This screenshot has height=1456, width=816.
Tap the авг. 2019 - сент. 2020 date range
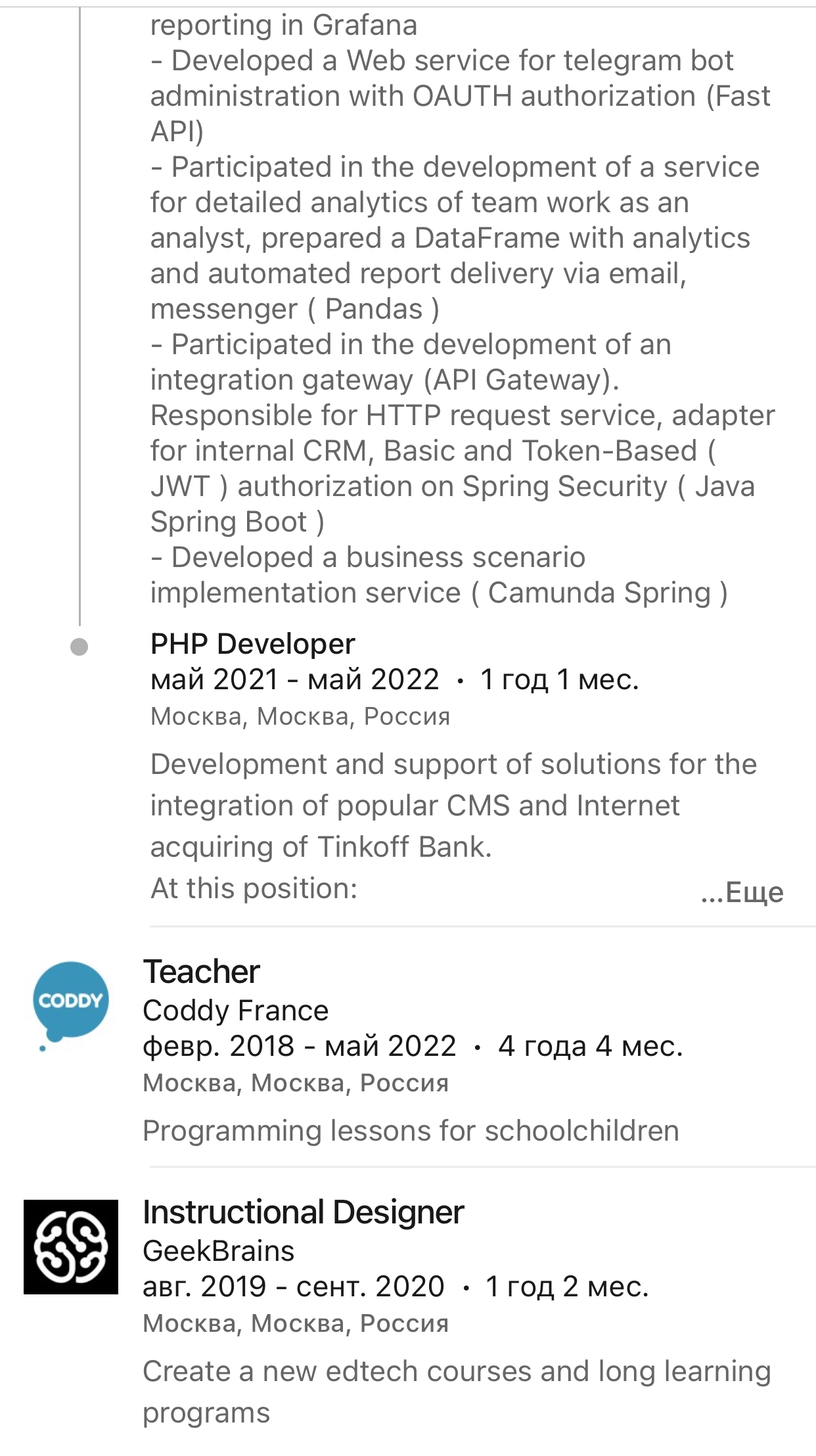294,1286
